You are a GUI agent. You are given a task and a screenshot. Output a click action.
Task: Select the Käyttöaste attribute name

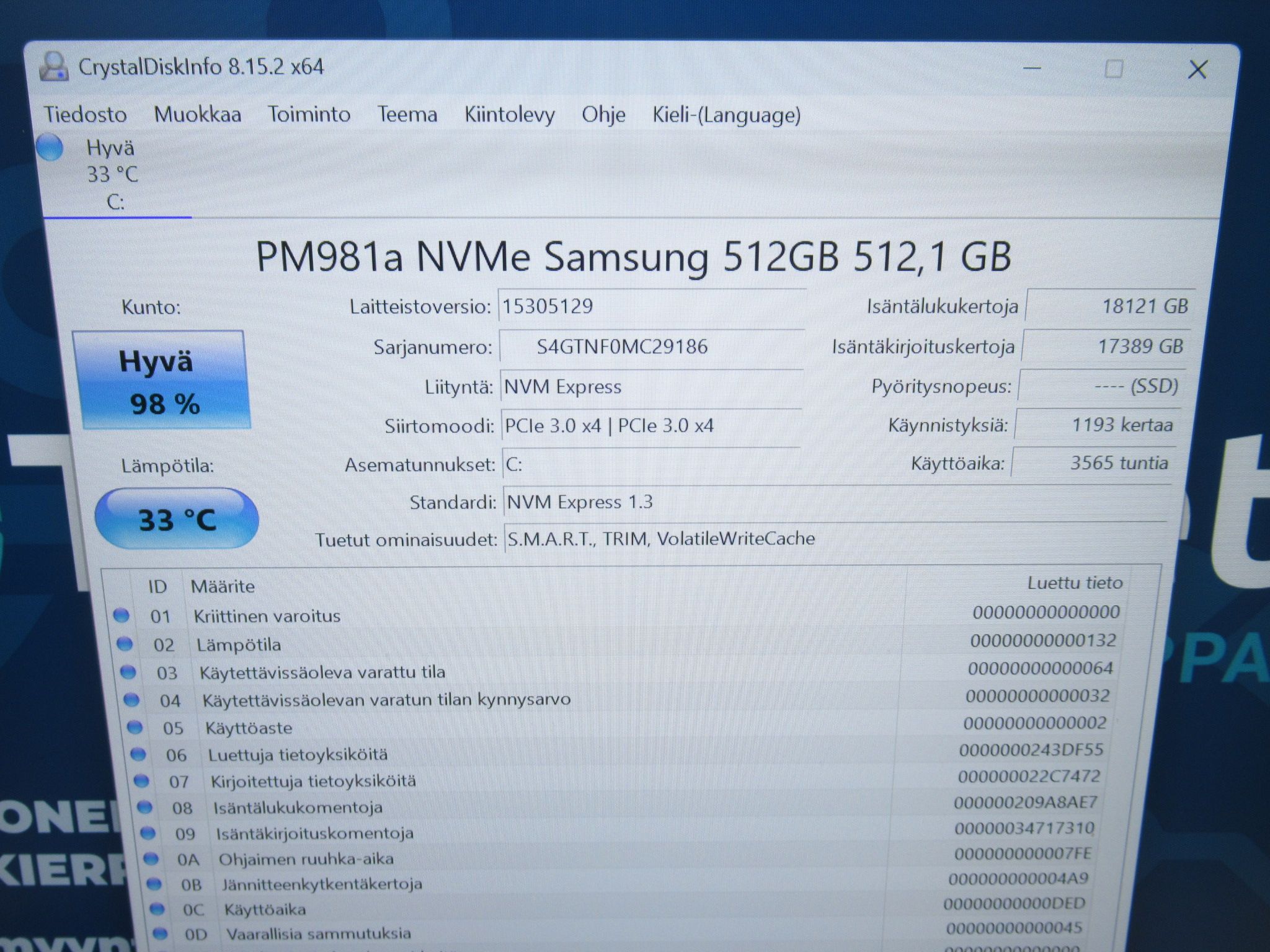249,728
